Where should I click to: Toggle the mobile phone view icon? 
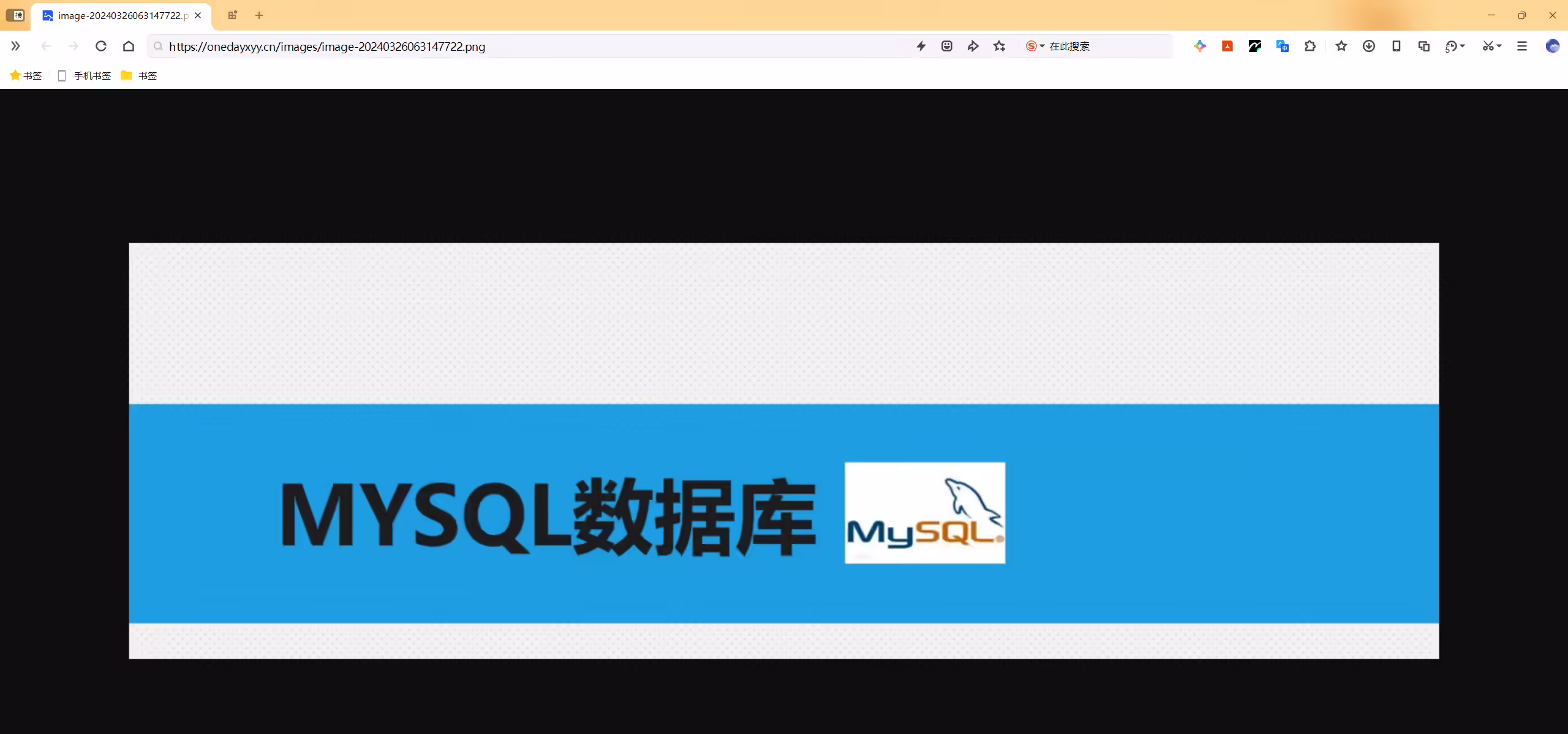(x=1396, y=46)
